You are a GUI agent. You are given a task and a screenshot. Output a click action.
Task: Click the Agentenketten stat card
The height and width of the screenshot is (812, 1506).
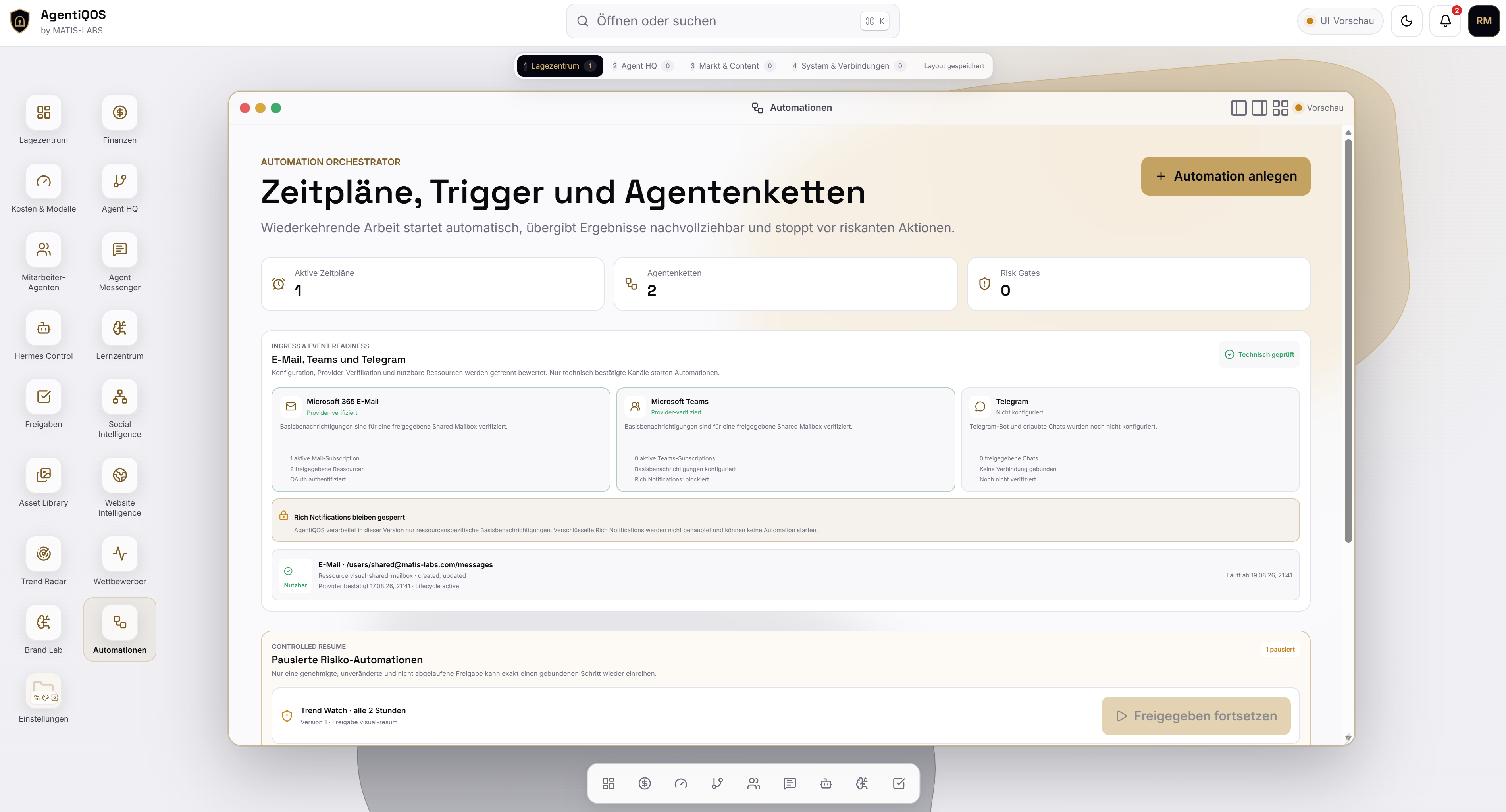pos(785,283)
